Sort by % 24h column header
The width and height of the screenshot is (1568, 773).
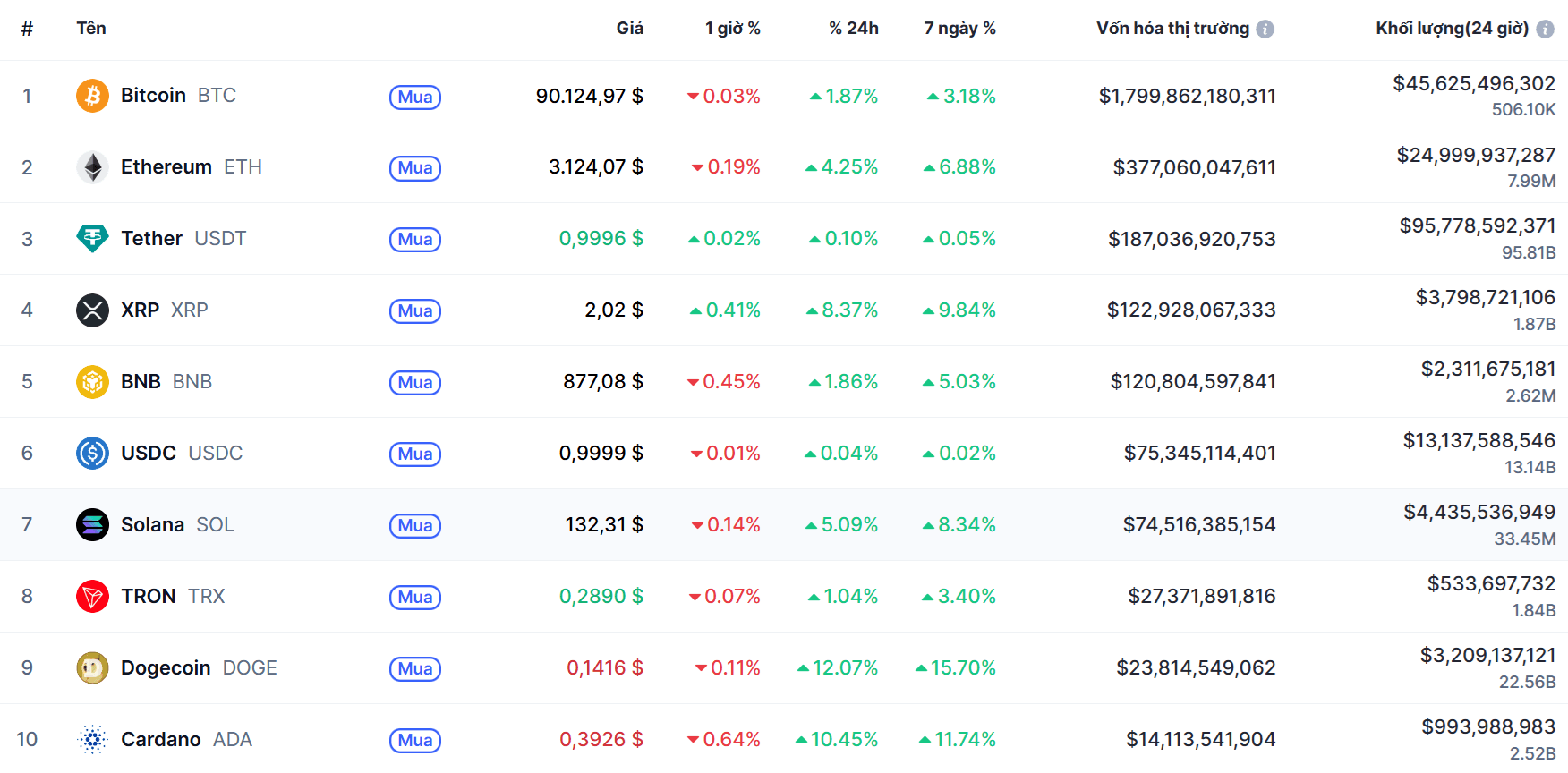(854, 29)
